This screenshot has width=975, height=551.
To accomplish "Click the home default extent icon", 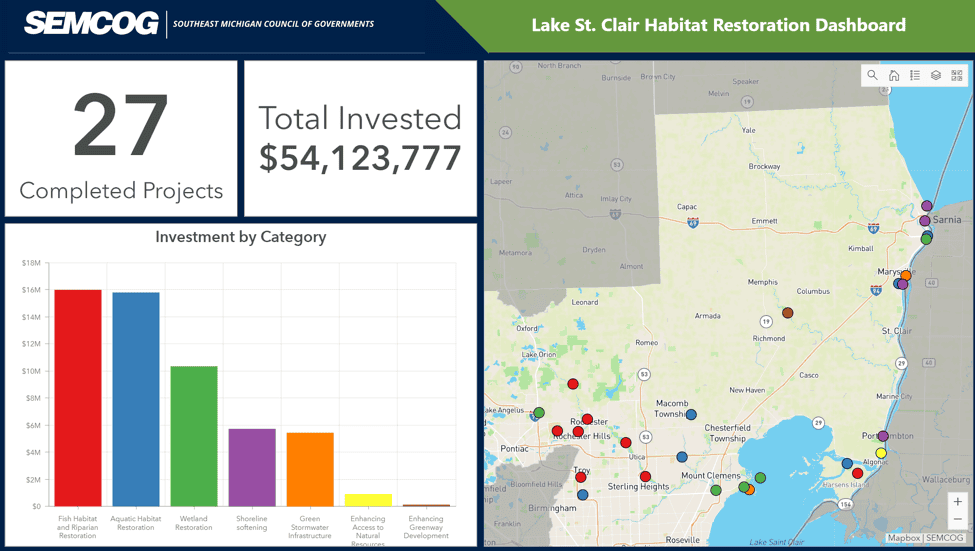I will pyautogui.click(x=894, y=75).
